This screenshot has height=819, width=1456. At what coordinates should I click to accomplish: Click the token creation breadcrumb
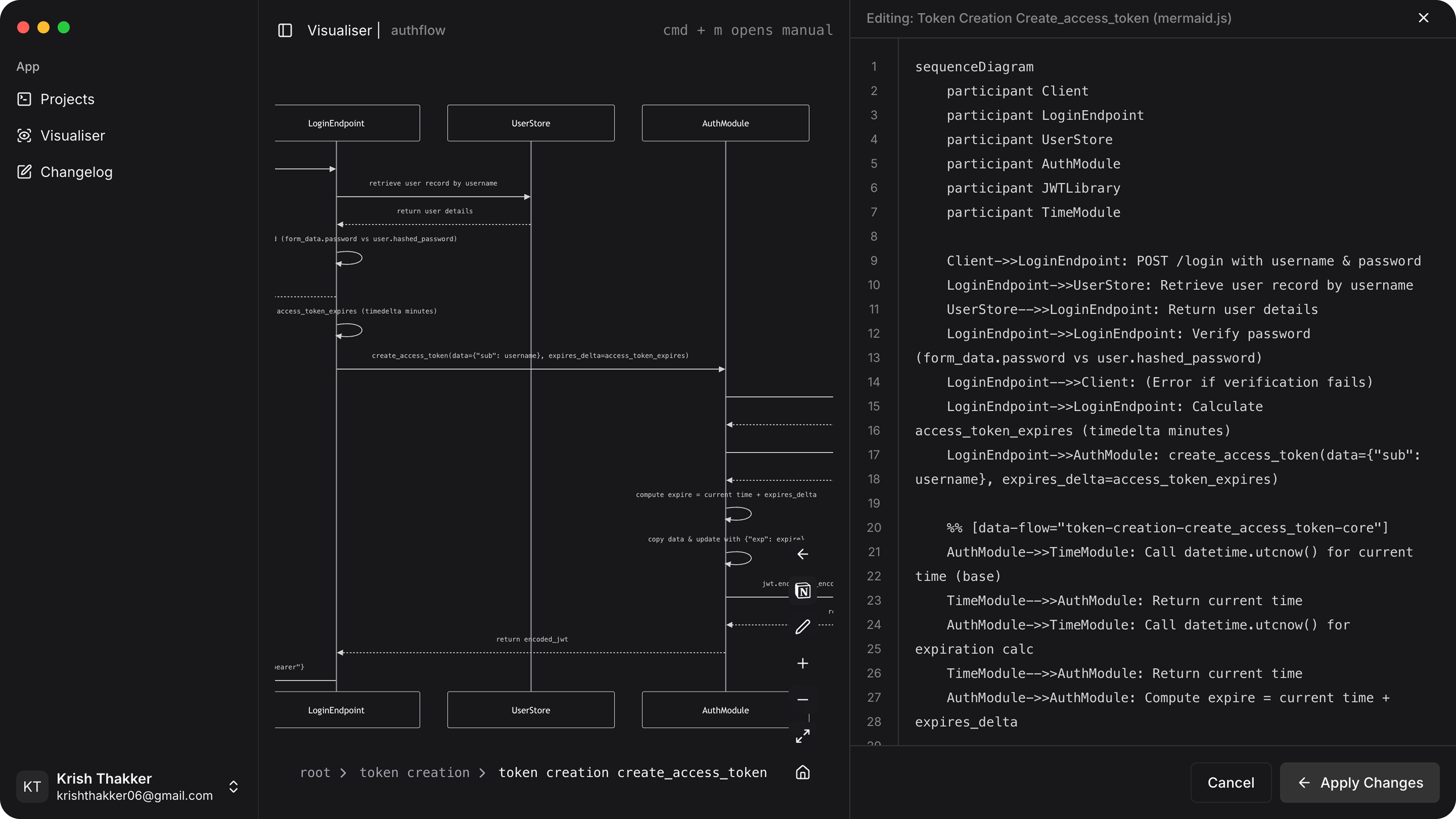tap(414, 773)
